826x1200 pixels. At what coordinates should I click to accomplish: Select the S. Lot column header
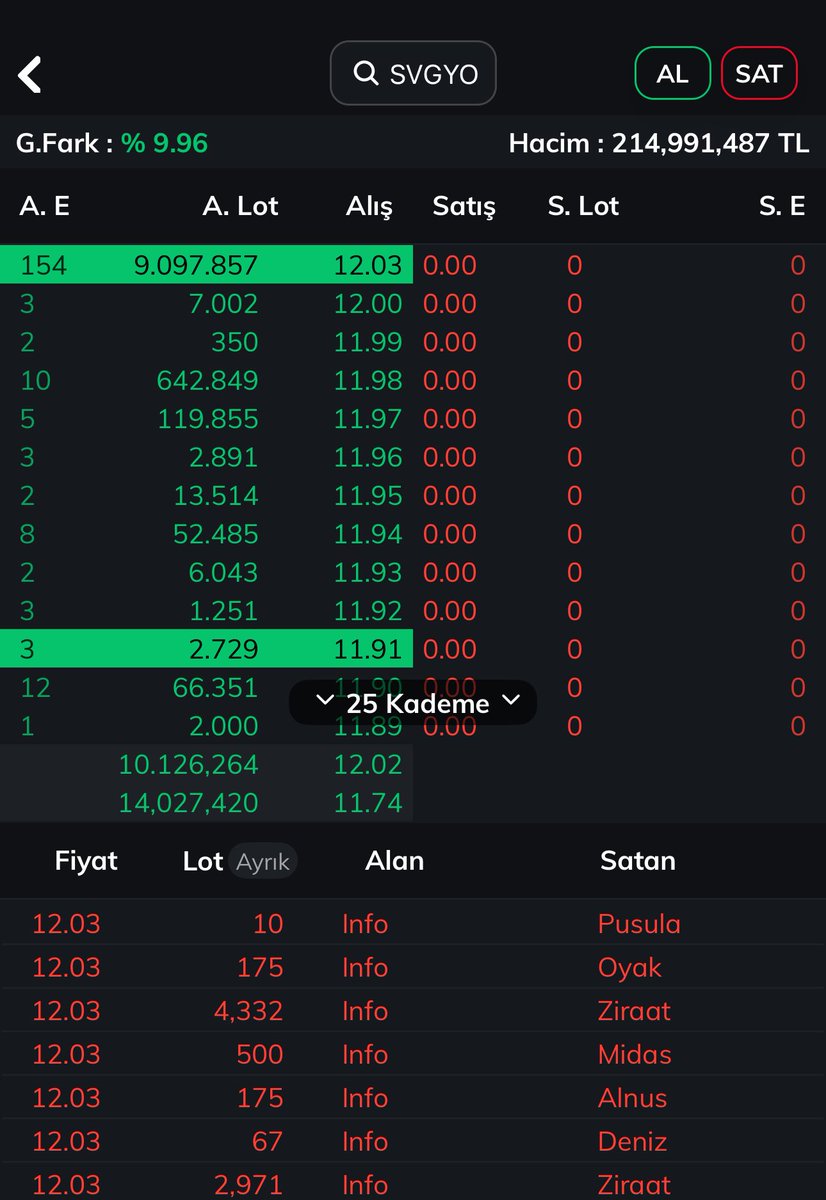pyautogui.click(x=583, y=206)
